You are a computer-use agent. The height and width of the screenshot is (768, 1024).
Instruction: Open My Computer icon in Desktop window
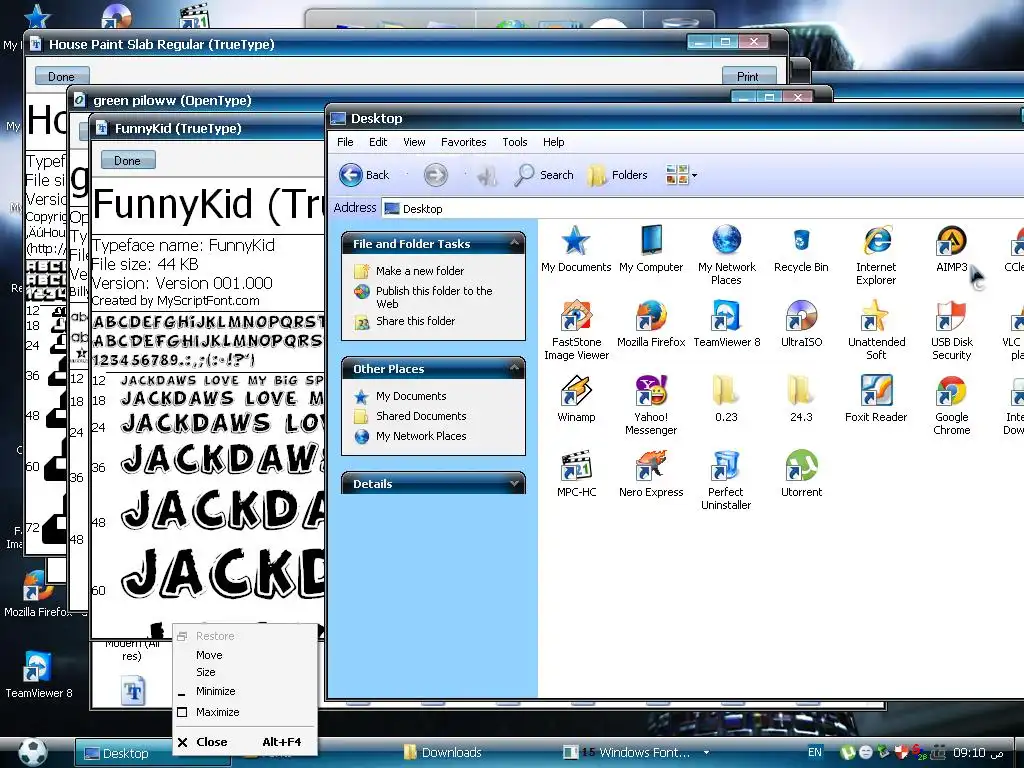coord(651,249)
